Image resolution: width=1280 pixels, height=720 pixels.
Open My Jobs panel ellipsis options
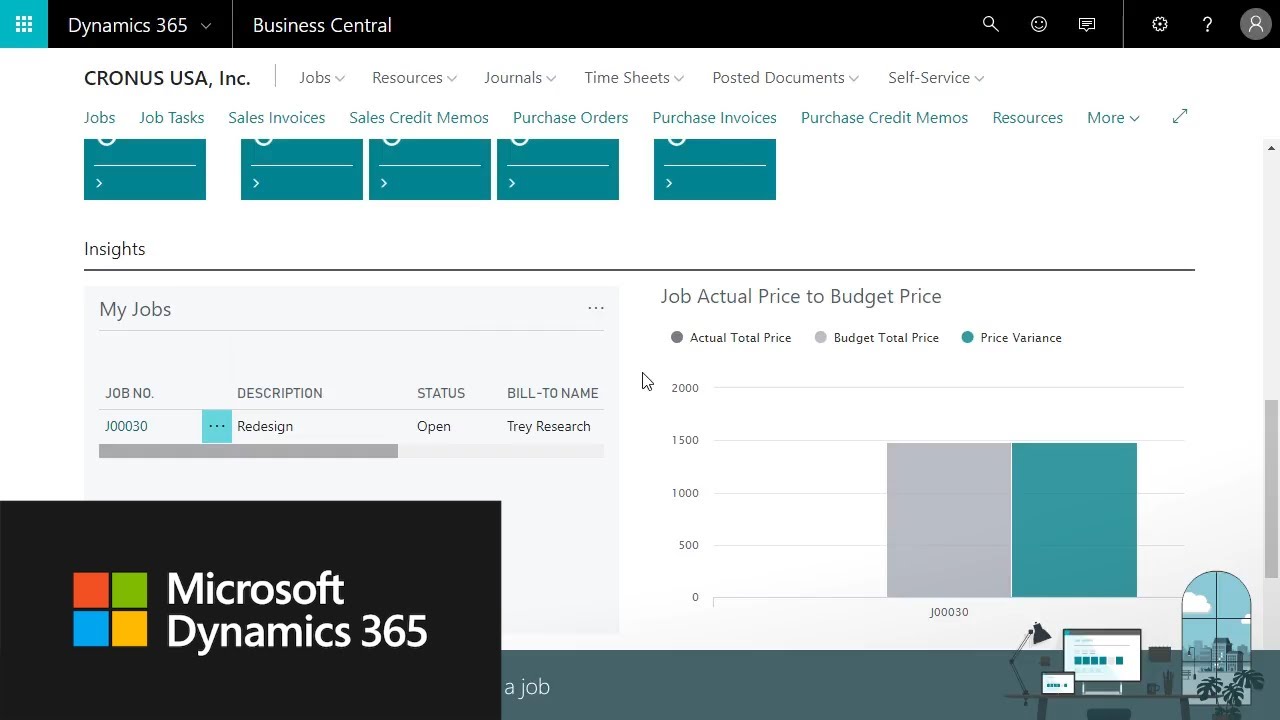(596, 308)
